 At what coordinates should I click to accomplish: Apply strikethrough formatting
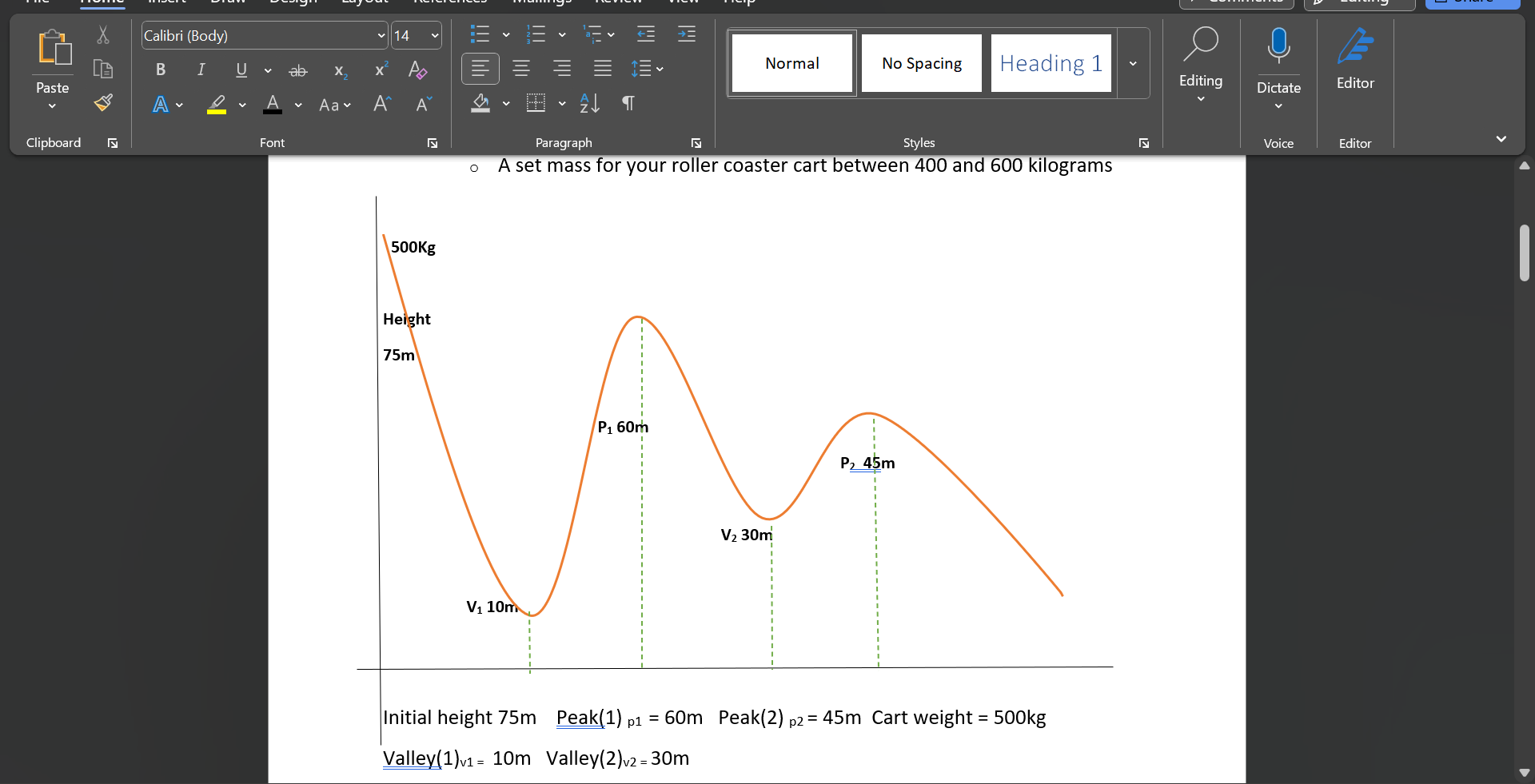pos(297,70)
